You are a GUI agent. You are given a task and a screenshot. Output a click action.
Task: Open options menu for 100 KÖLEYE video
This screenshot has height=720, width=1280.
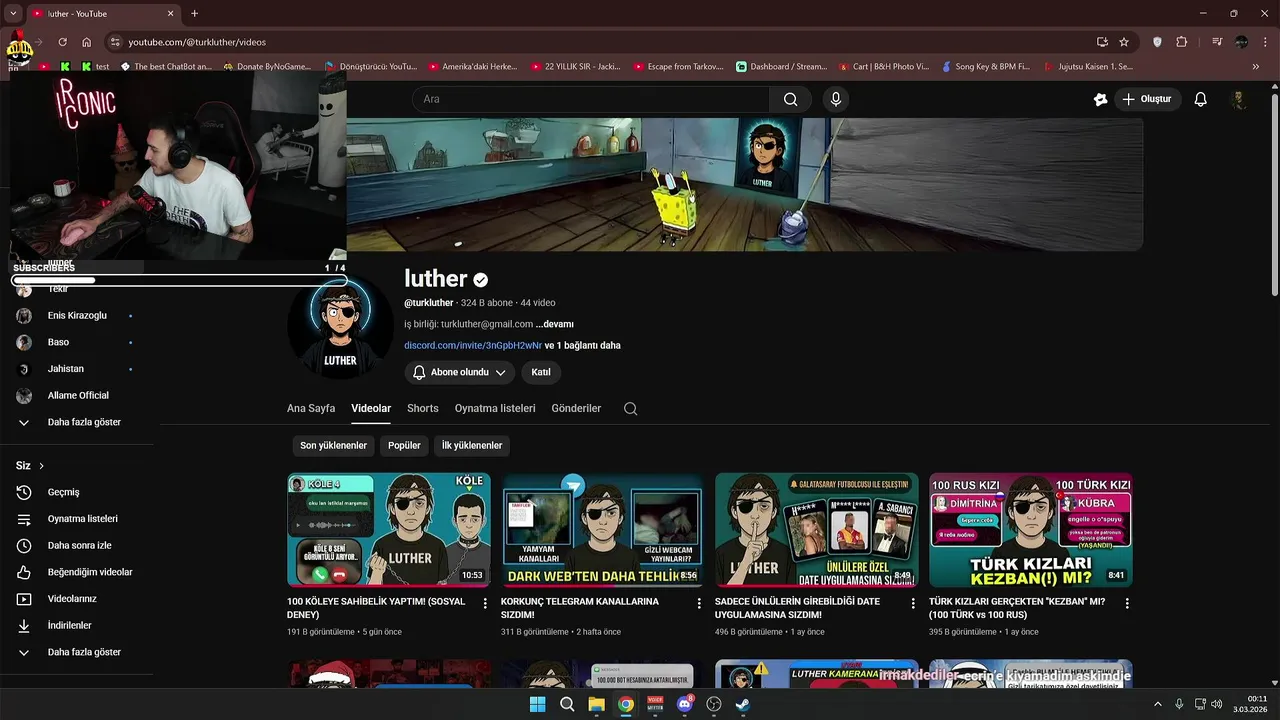pyautogui.click(x=485, y=603)
